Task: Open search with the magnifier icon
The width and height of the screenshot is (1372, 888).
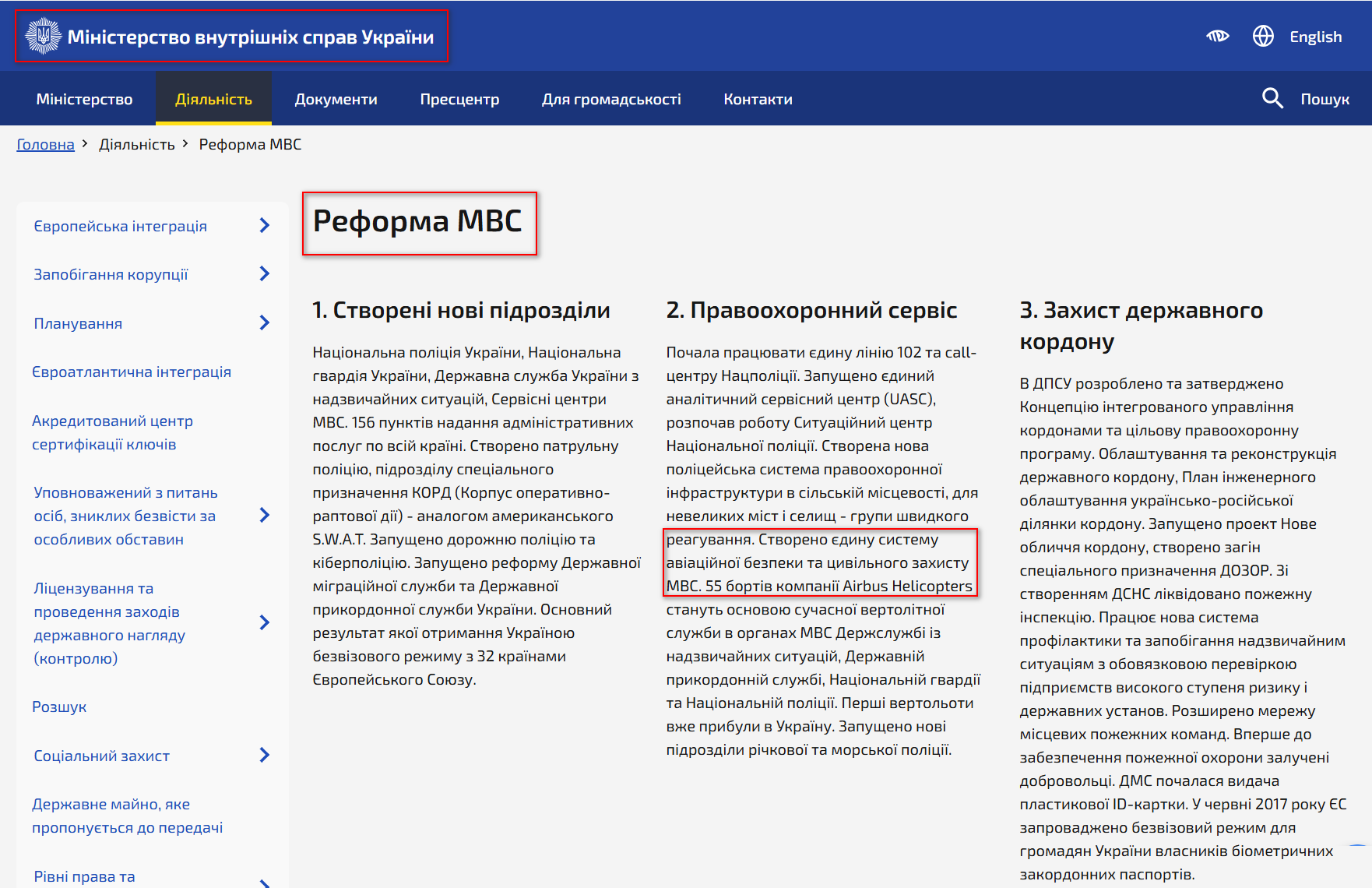Action: 1272,98
